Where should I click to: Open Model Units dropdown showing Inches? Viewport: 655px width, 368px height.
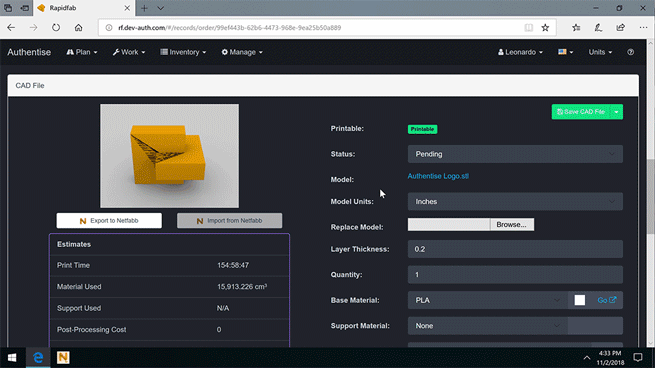pyautogui.click(x=515, y=202)
